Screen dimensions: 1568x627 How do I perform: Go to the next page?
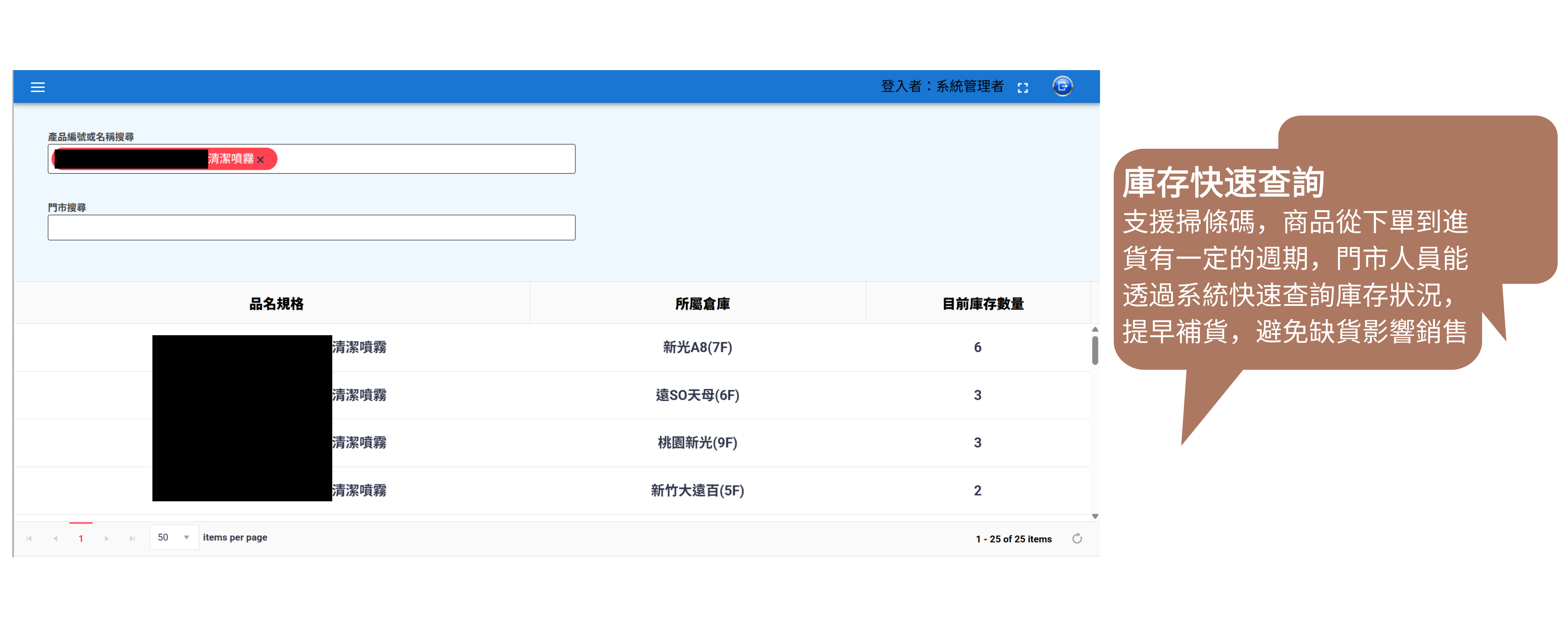tap(107, 538)
